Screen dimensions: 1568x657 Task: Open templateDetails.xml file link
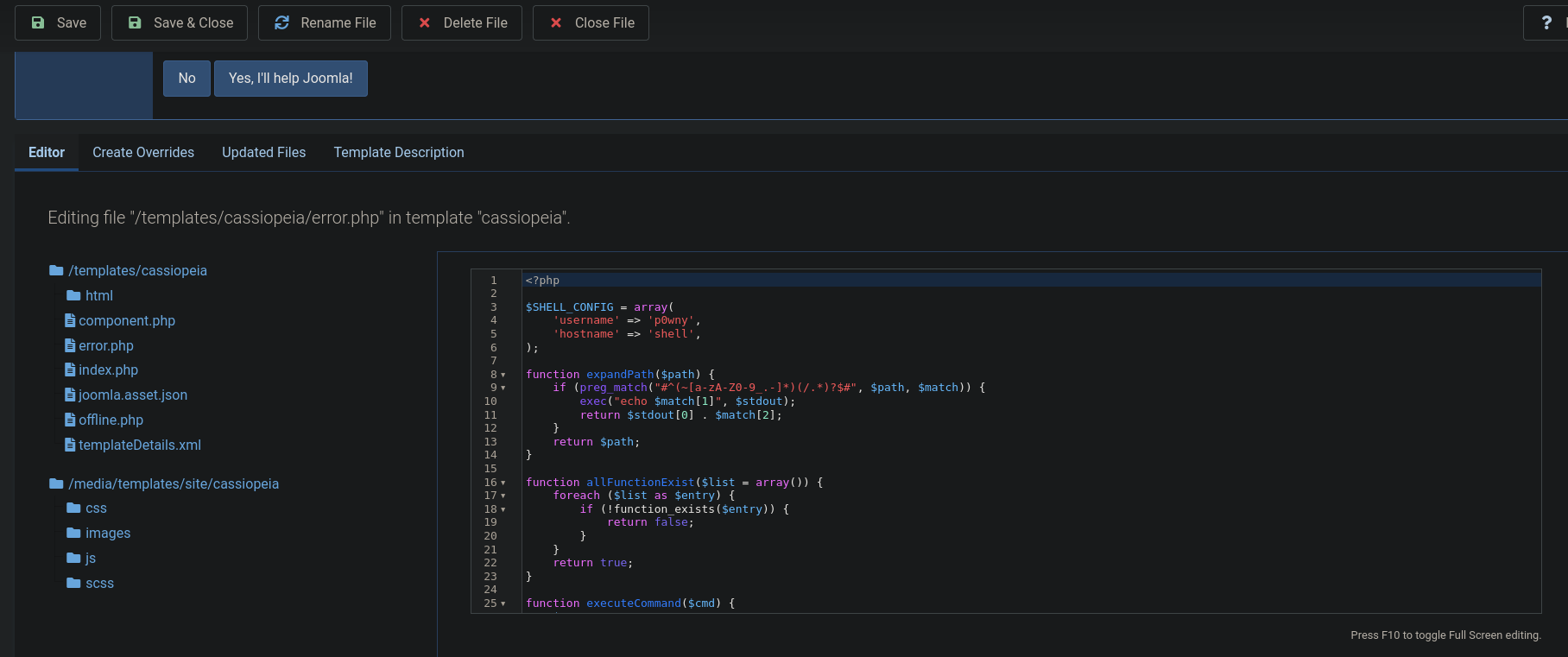140,445
